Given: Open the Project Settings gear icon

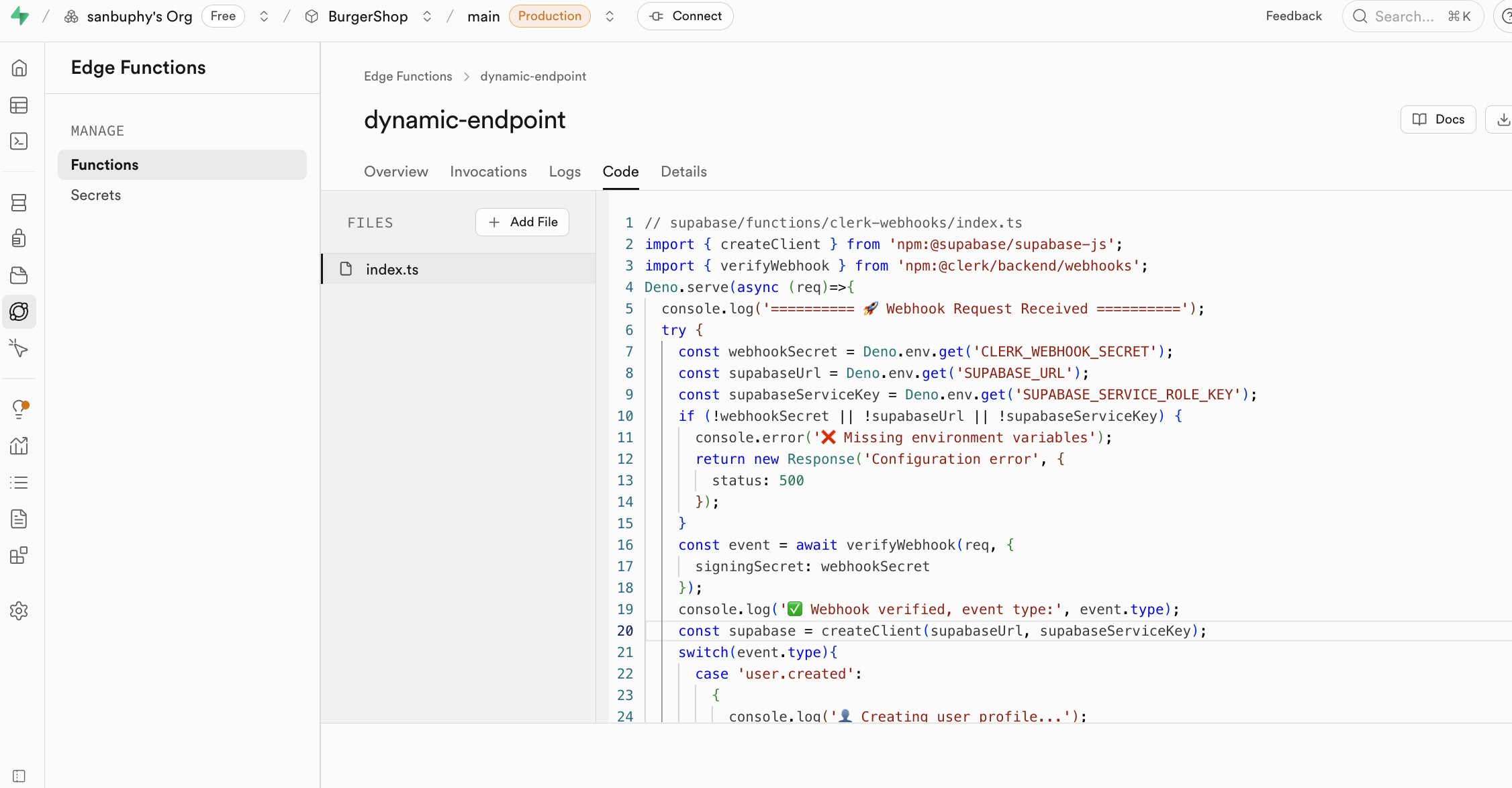Looking at the screenshot, I should tap(19, 611).
